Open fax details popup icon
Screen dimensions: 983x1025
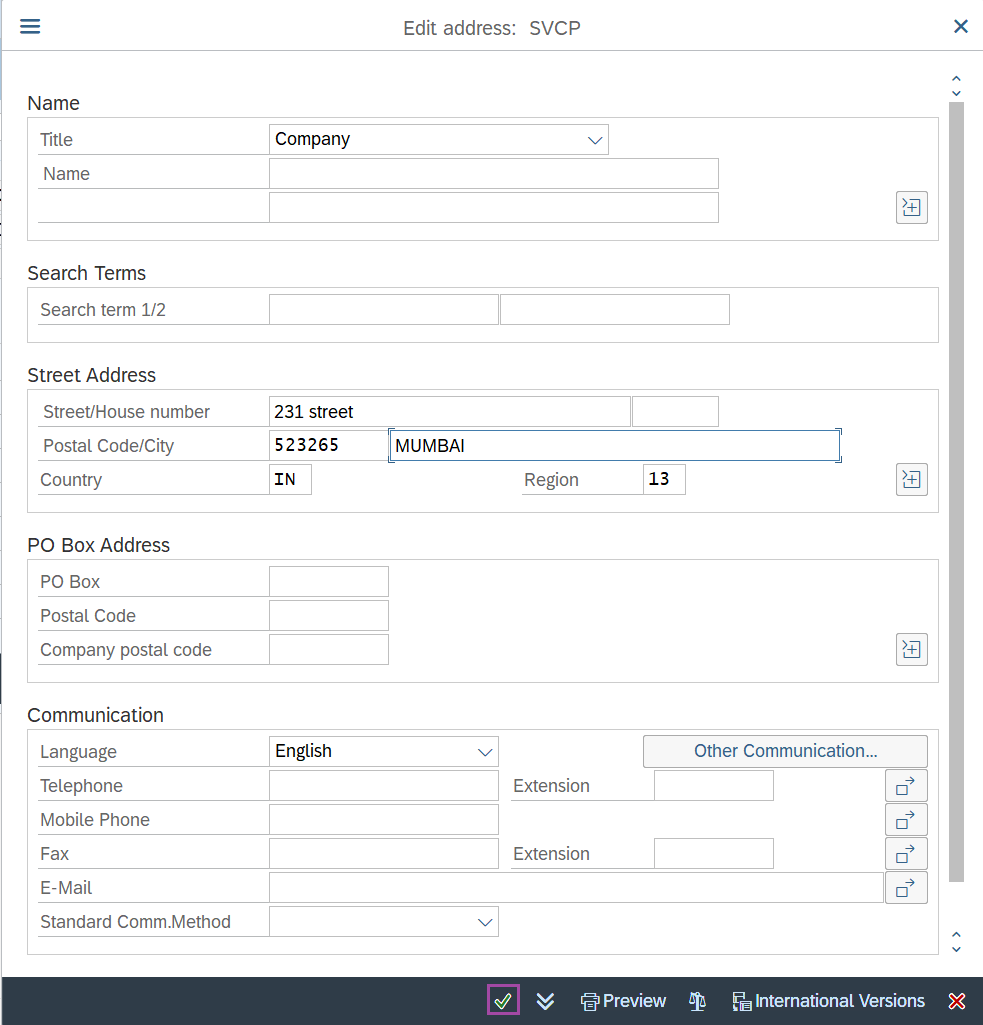click(x=906, y=853)
